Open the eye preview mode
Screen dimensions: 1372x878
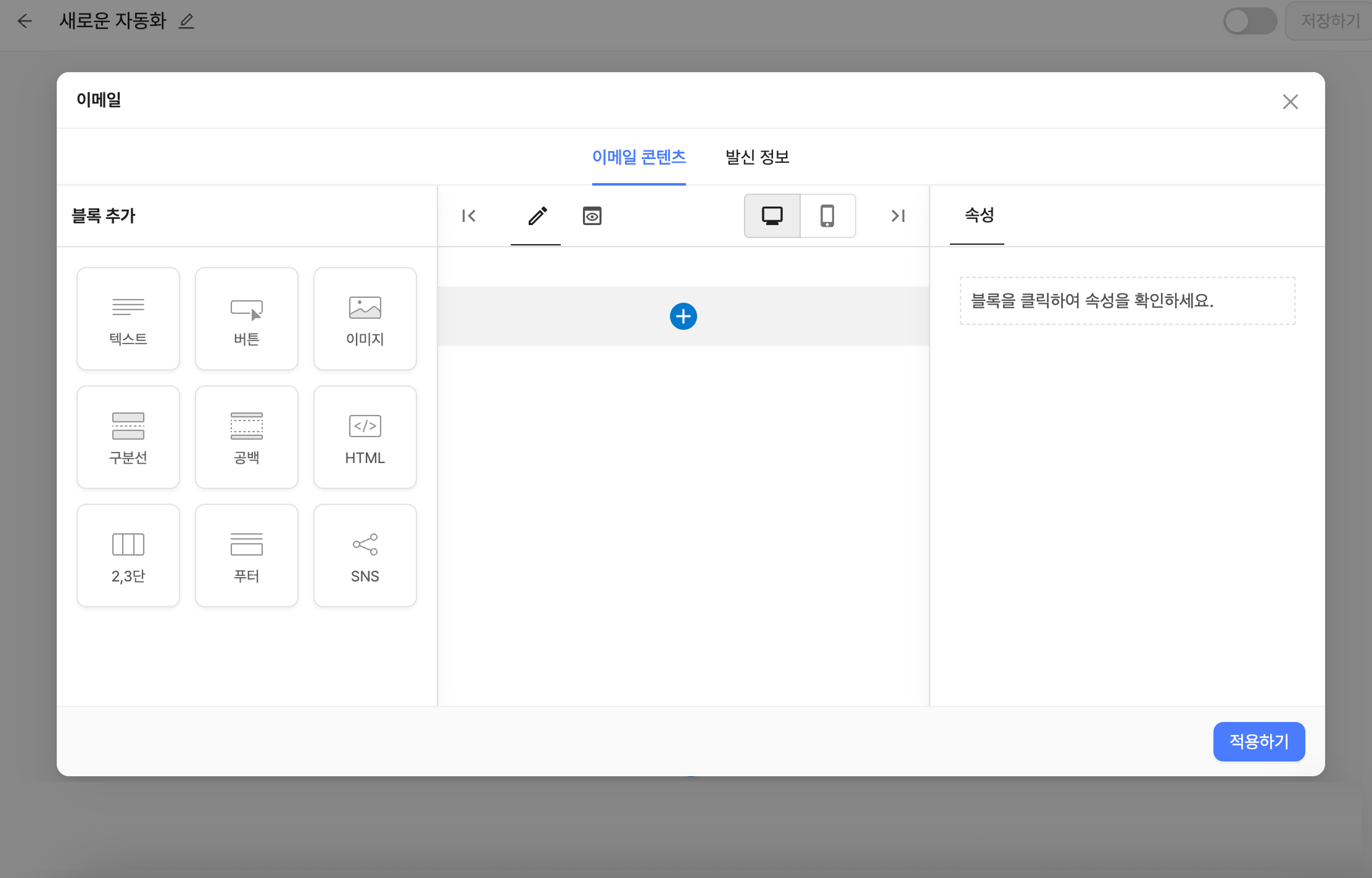[592, 216]
